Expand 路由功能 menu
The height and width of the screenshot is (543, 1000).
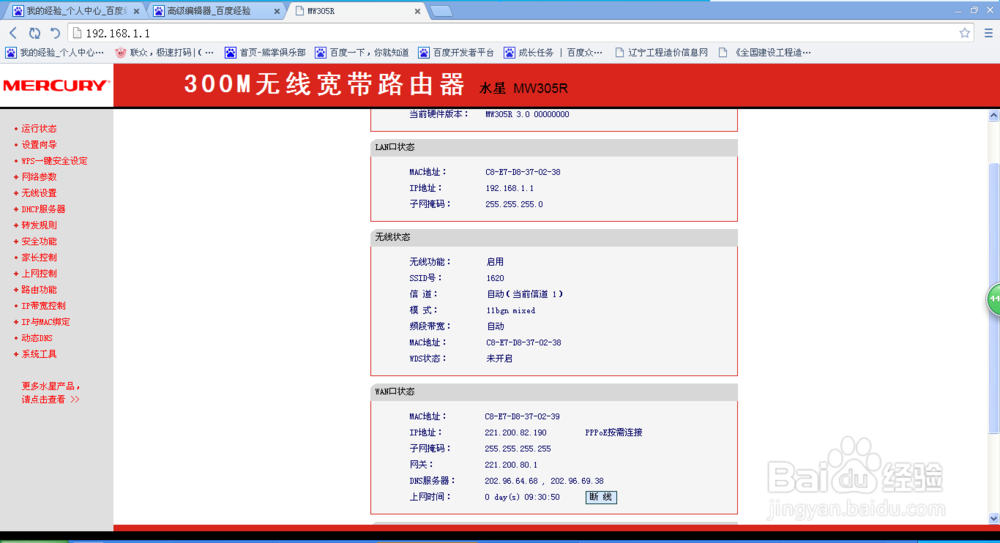[x=39, y=290]
